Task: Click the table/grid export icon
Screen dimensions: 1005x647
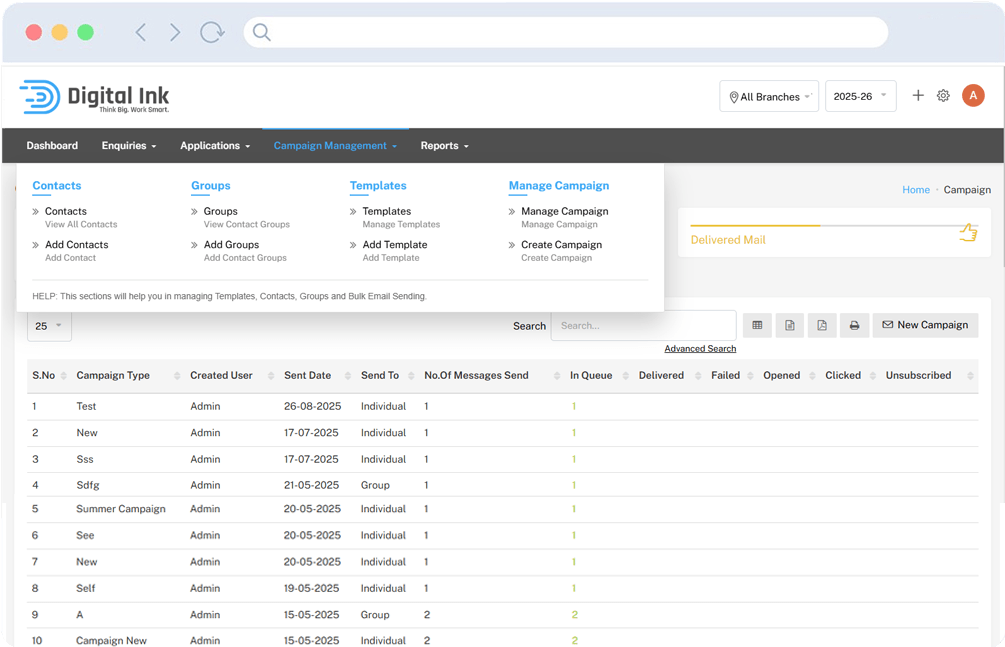Action: click(x=757, y=325)
